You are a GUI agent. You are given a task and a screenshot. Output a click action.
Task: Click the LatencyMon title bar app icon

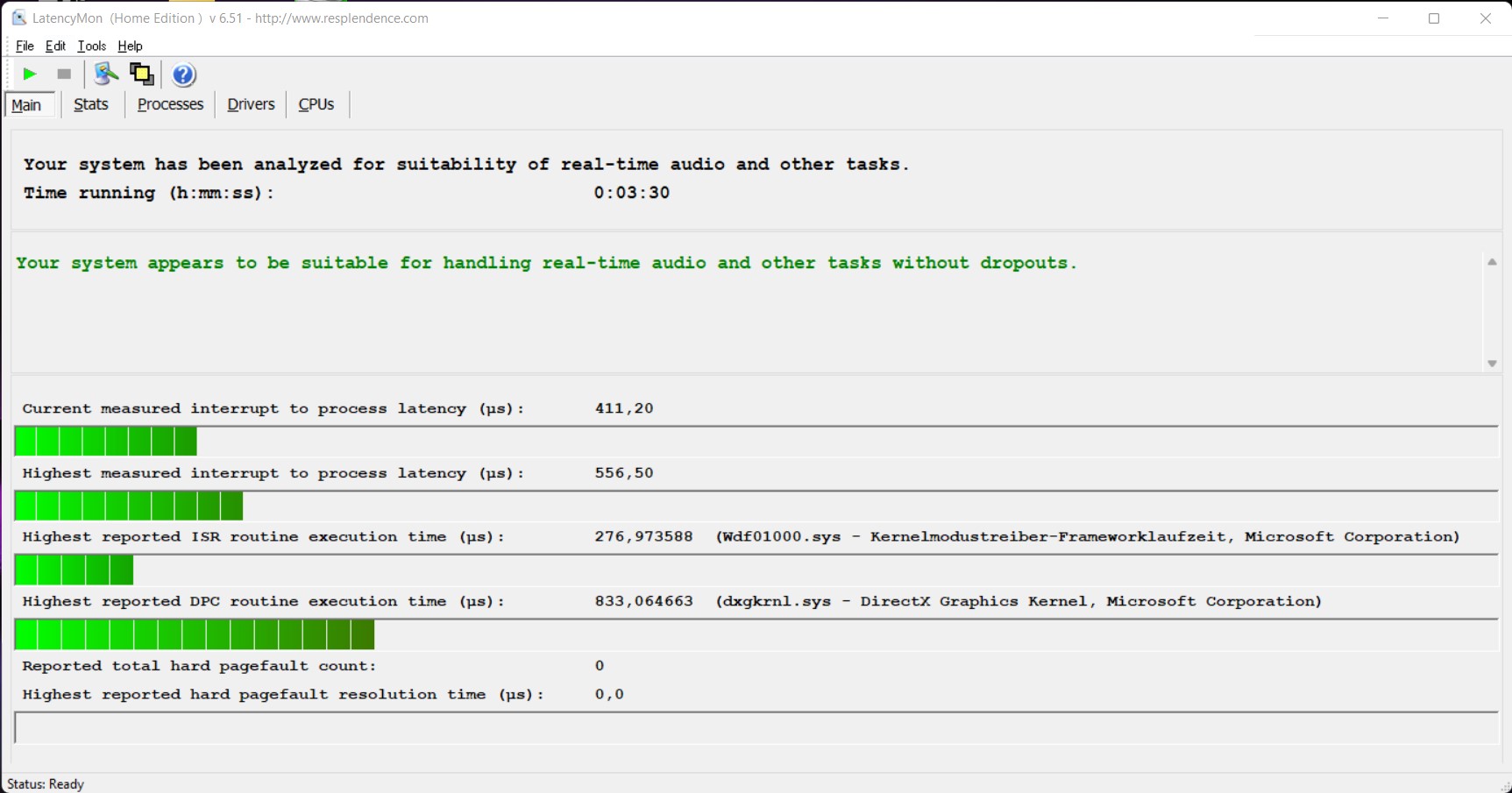(18, 18)
